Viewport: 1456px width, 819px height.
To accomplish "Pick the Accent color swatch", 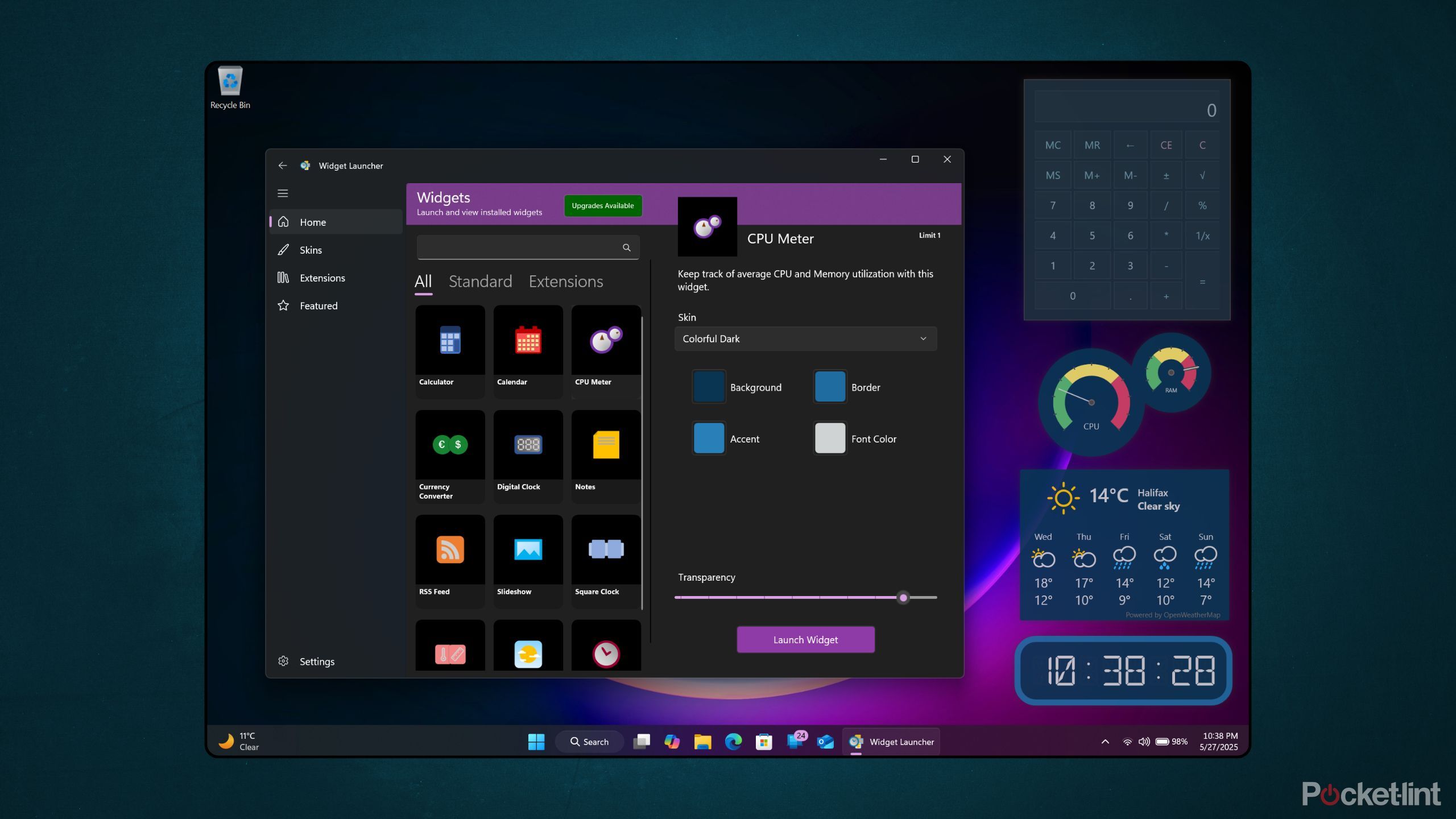I will click(709, 439).
